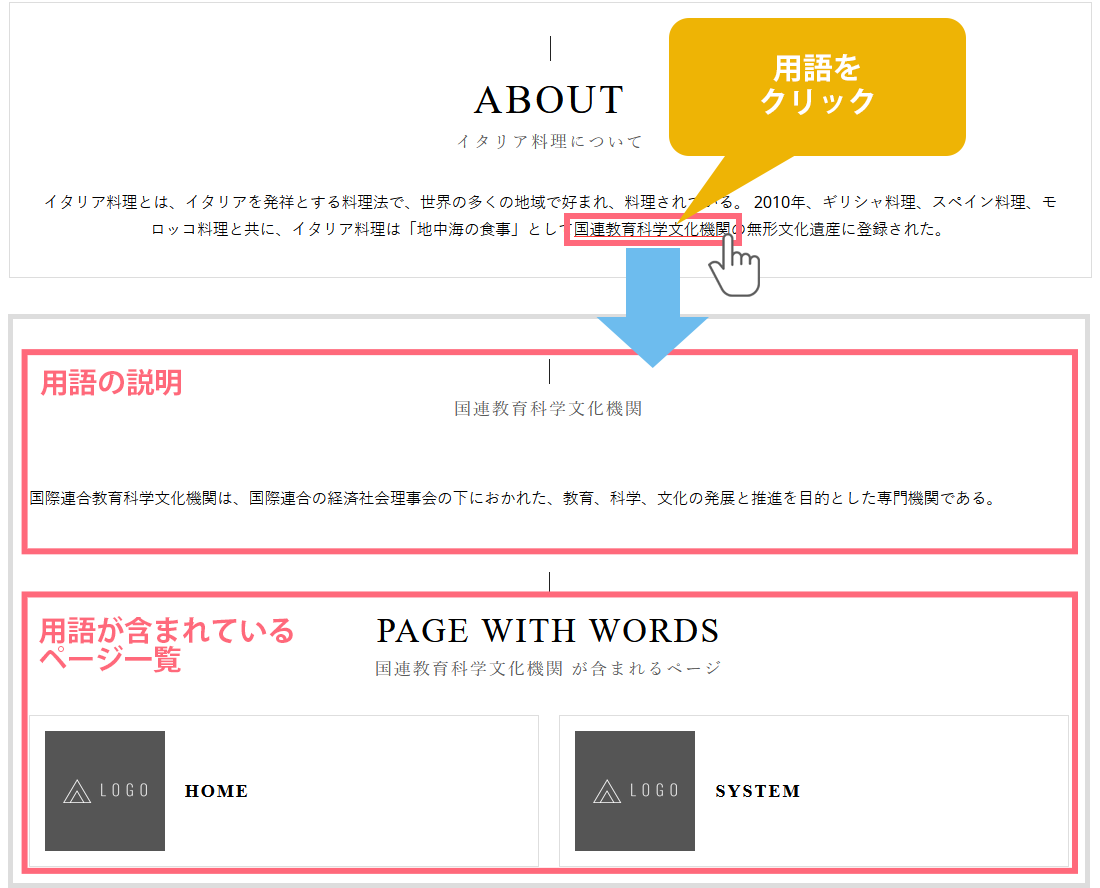The image size is (1100, 888).
Task: Click the yellow 用語をクリック callout bubble
Action: [816, 86]
